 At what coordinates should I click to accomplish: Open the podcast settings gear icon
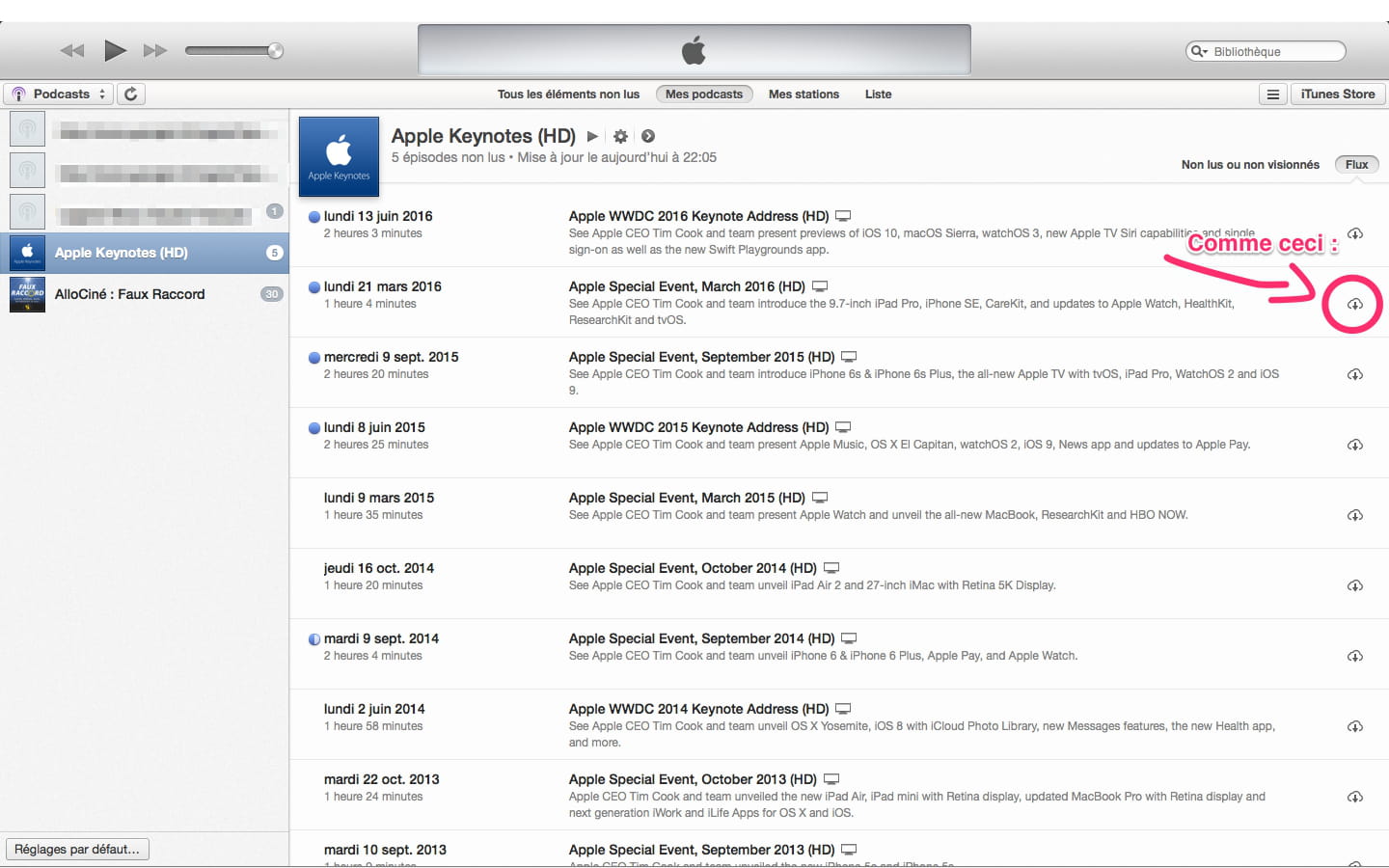620,136
